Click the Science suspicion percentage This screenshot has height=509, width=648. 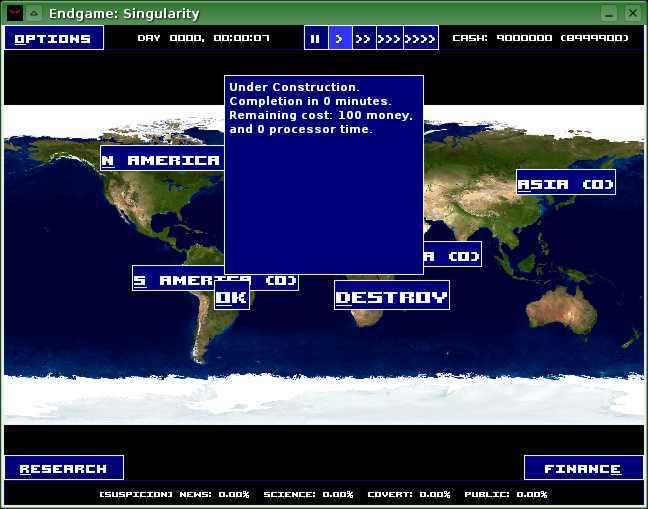pyautogui.click(x=308, y=494)
